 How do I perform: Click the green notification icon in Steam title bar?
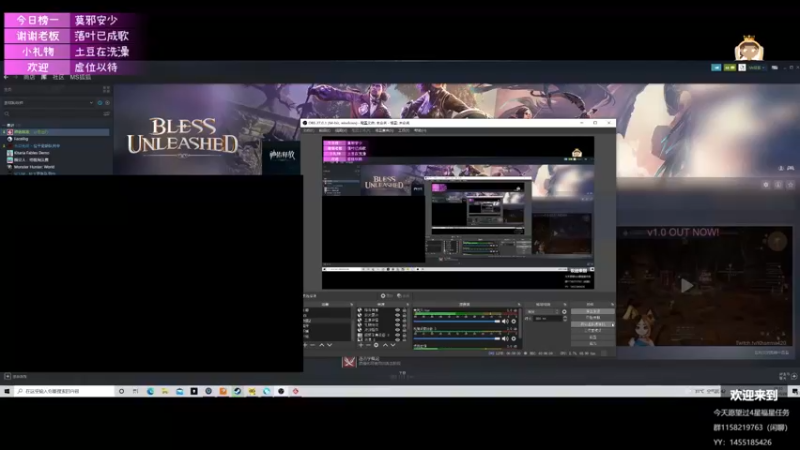pos(730,67)
